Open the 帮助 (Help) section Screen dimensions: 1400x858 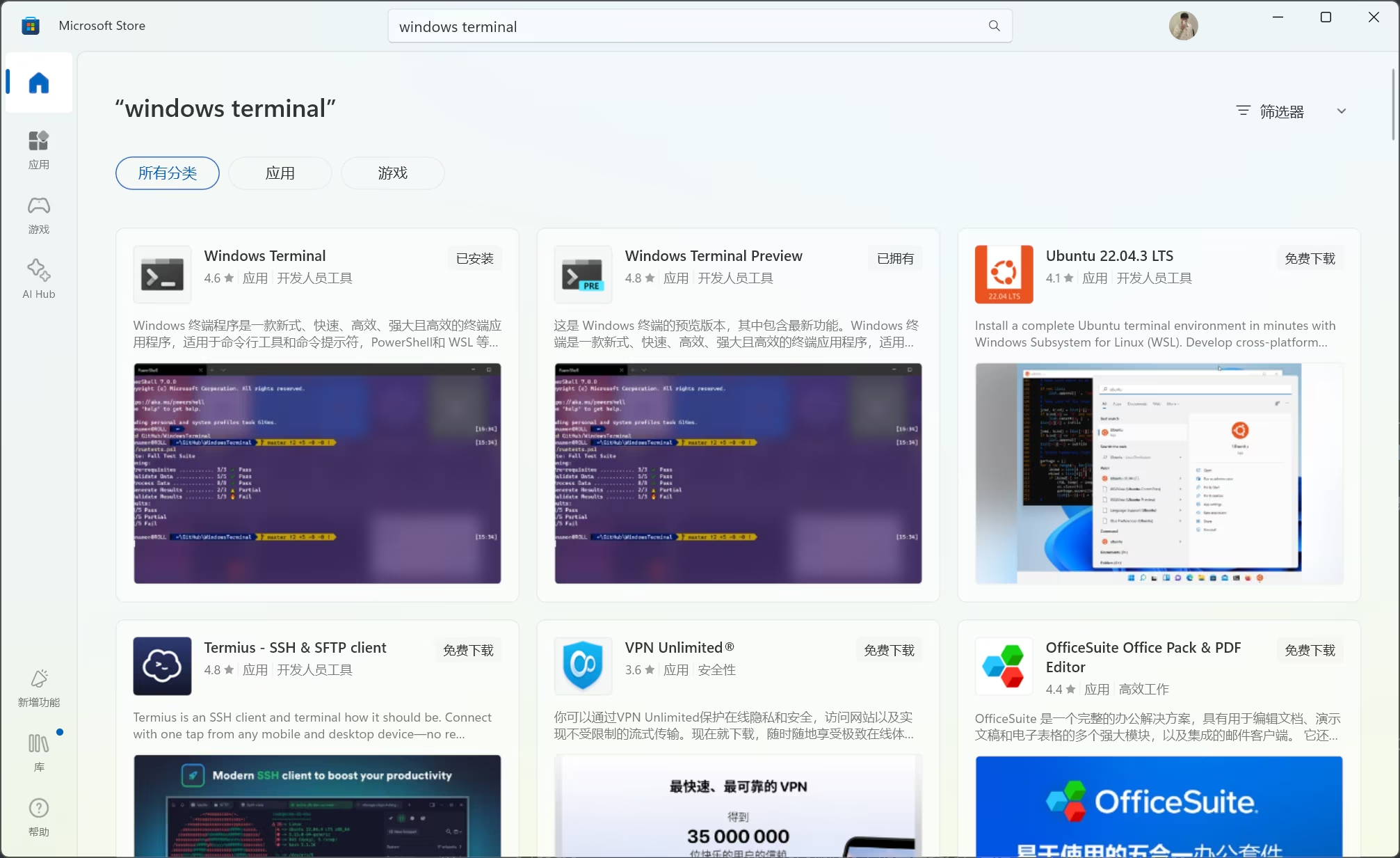tap(38, 816)
